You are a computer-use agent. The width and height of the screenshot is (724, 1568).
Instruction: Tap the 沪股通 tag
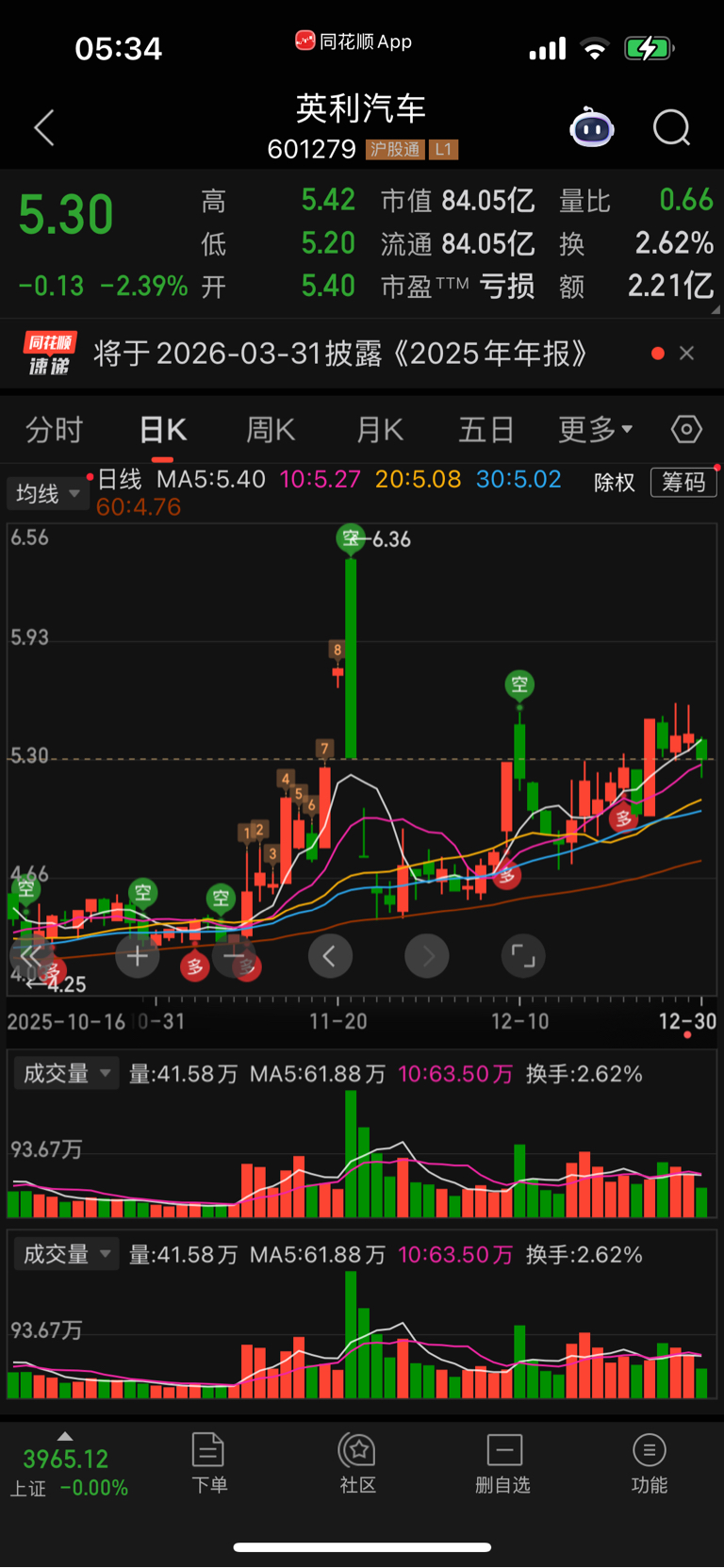tap(395, 149)
